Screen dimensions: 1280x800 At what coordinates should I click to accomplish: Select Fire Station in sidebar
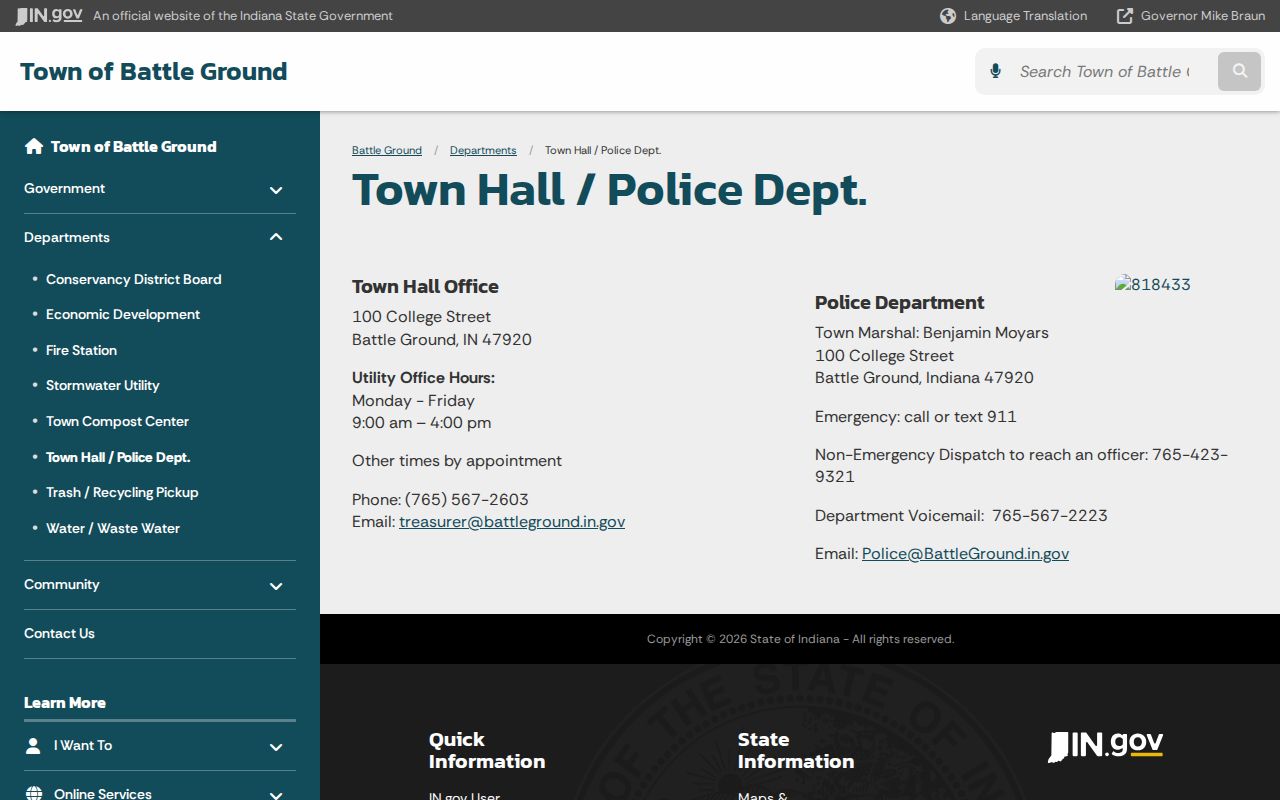tap(81, 350)
